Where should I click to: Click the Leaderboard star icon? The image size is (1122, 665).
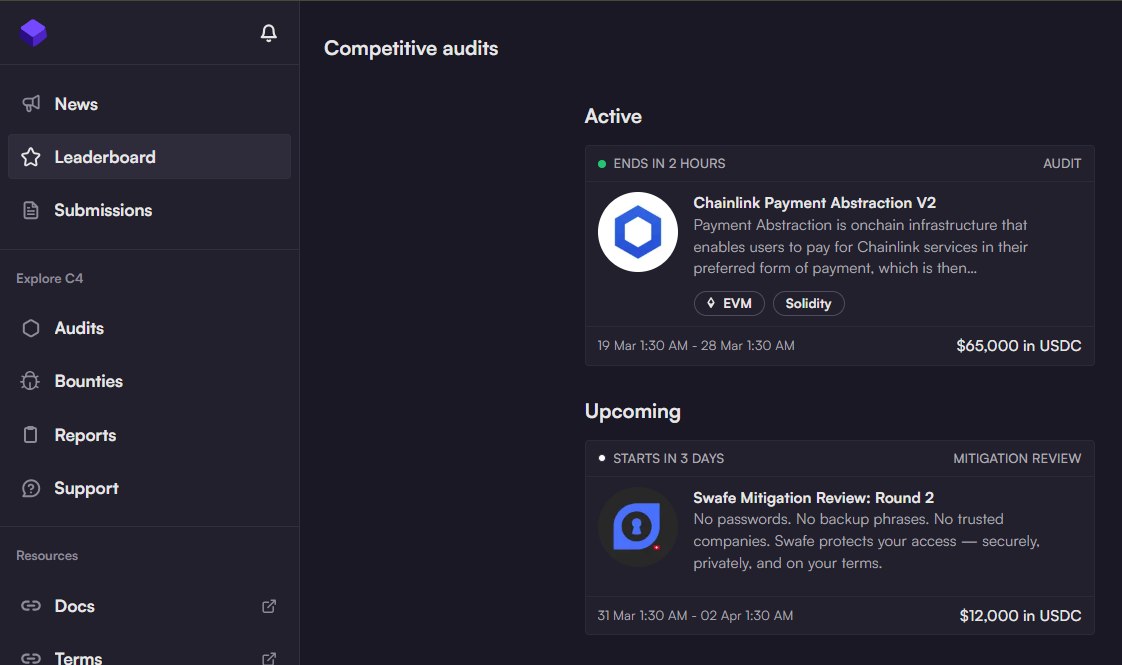click(31, 157)
